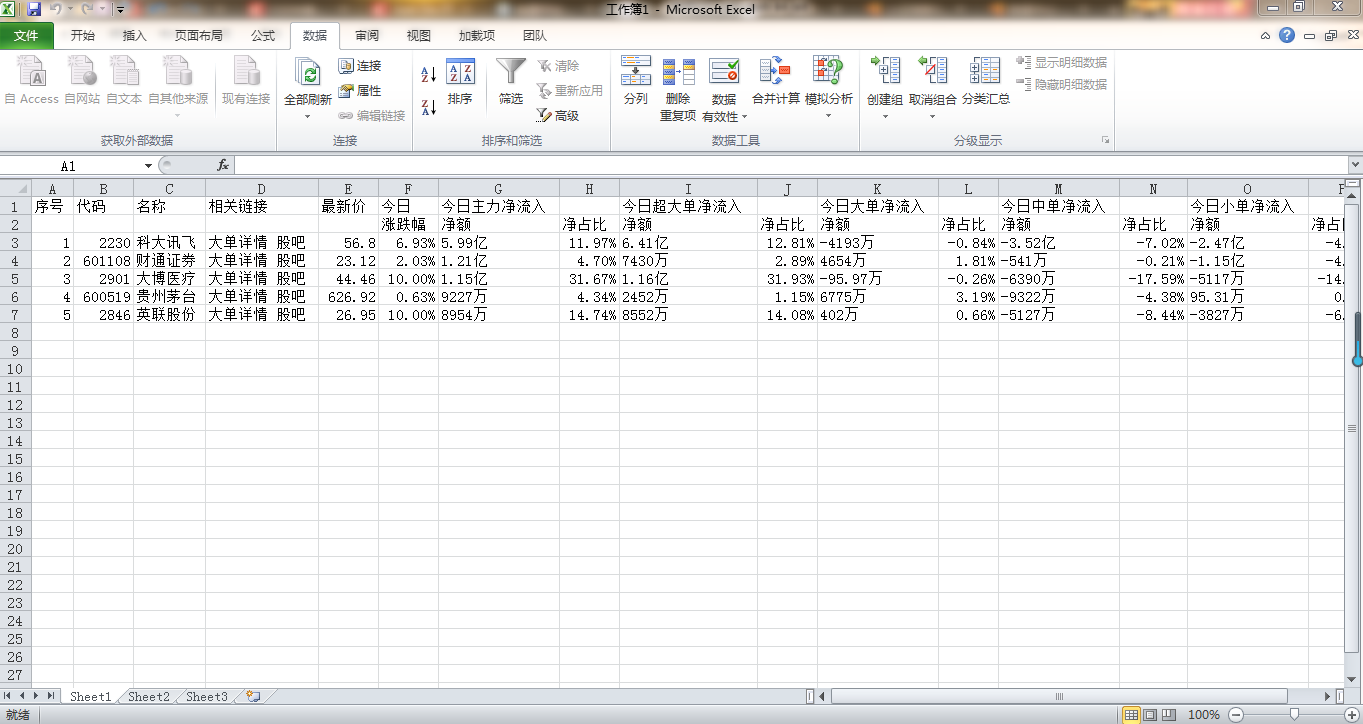Customize the Quick Access Toolbar dropdown

click(120, 10)
